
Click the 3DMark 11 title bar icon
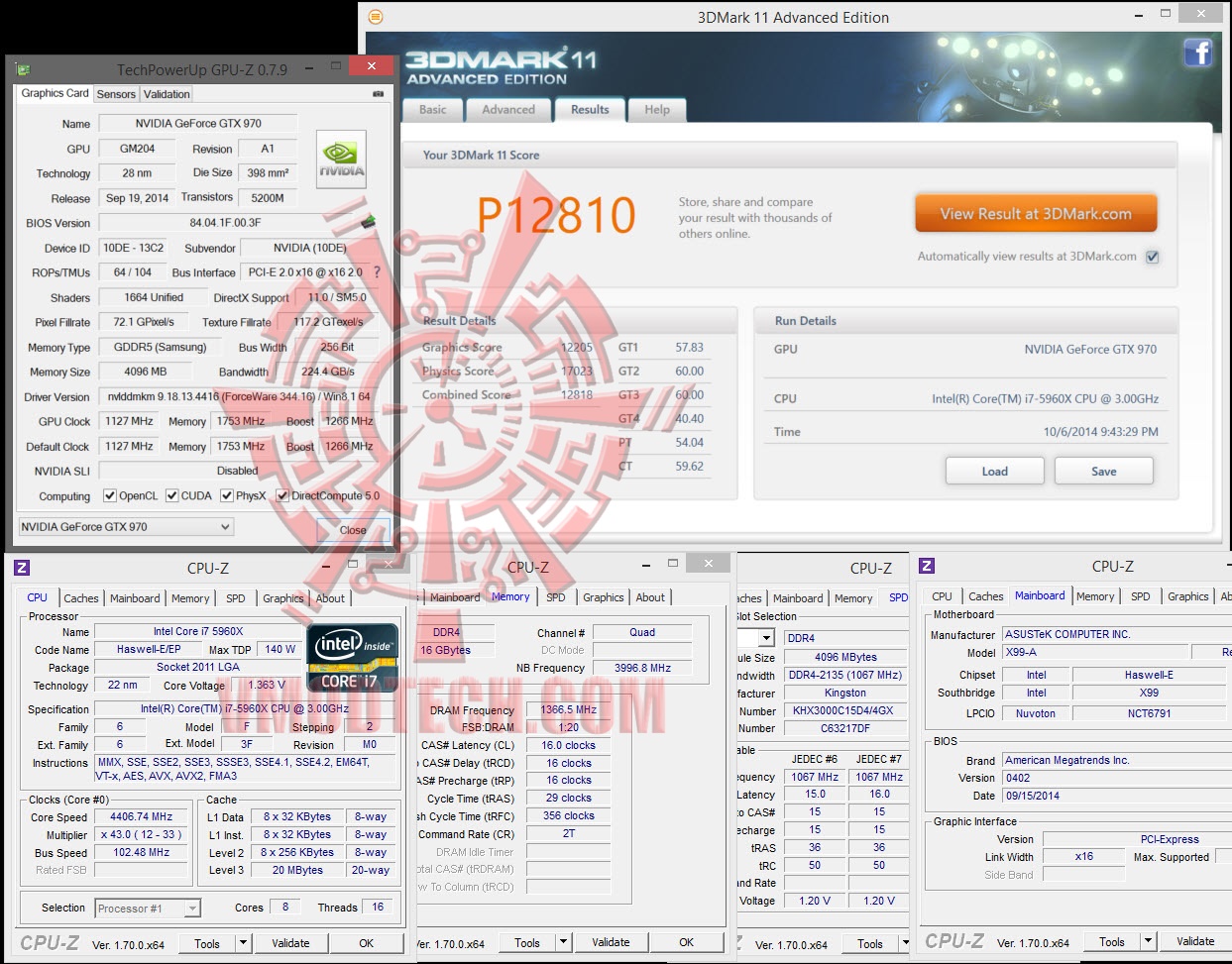(376, 17)
